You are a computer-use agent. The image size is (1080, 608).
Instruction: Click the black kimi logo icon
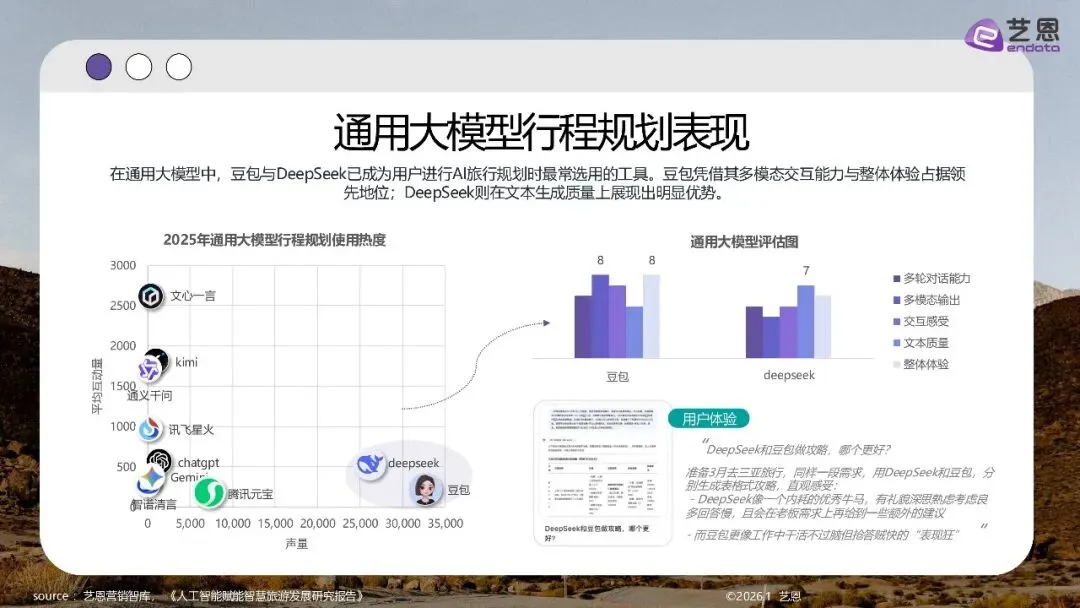[158, 359]
